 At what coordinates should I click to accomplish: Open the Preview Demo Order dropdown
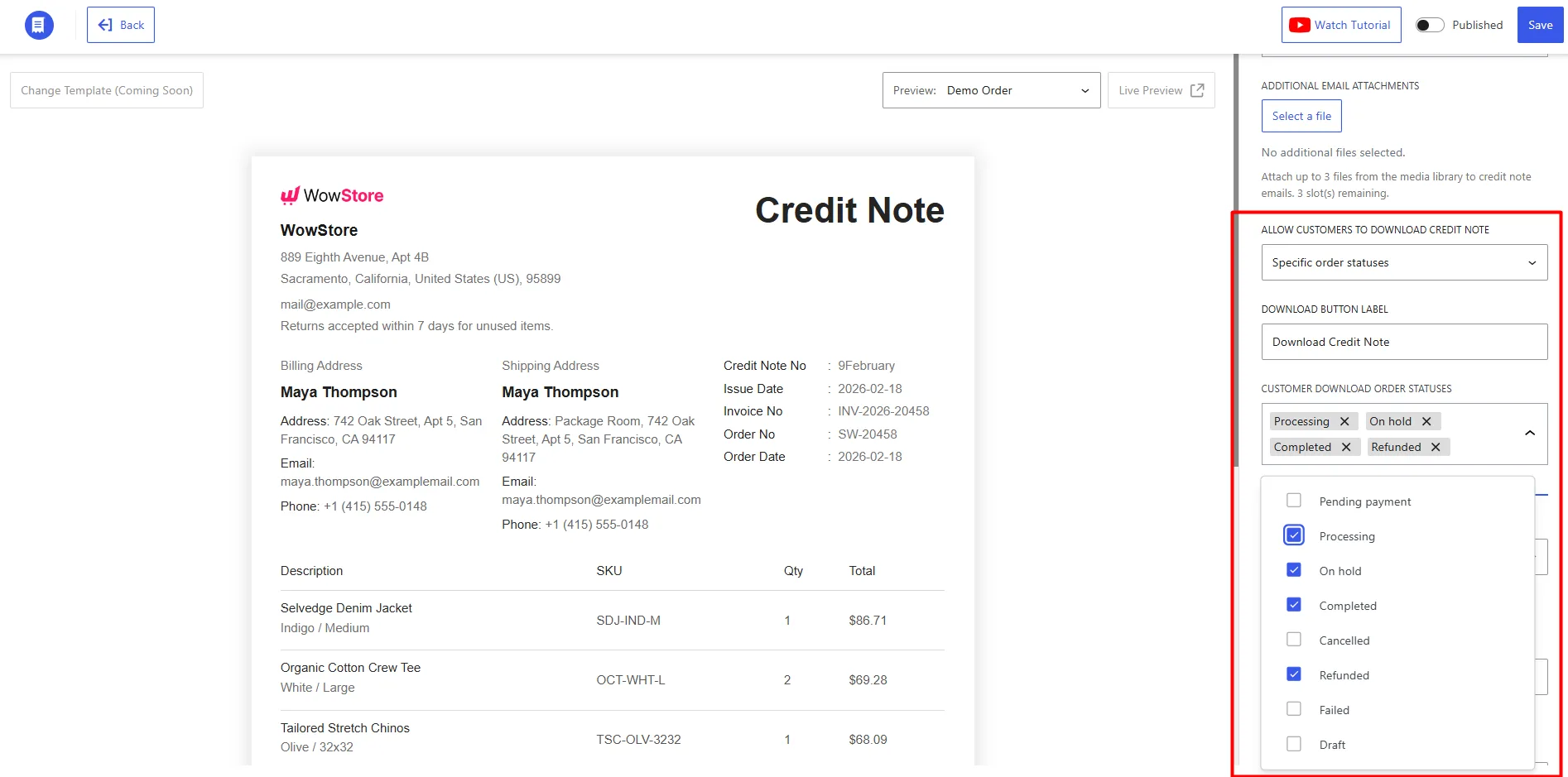(991, 90)
